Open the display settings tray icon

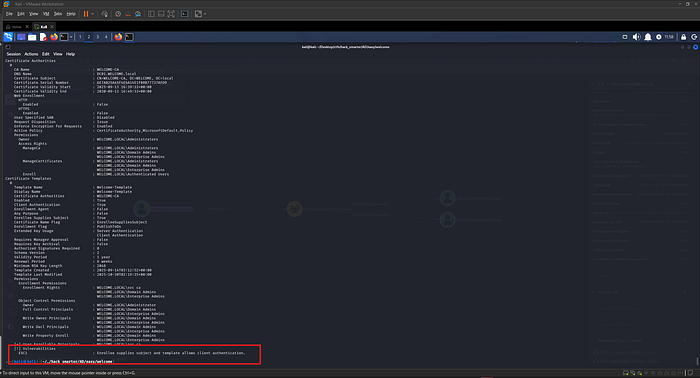625,37
